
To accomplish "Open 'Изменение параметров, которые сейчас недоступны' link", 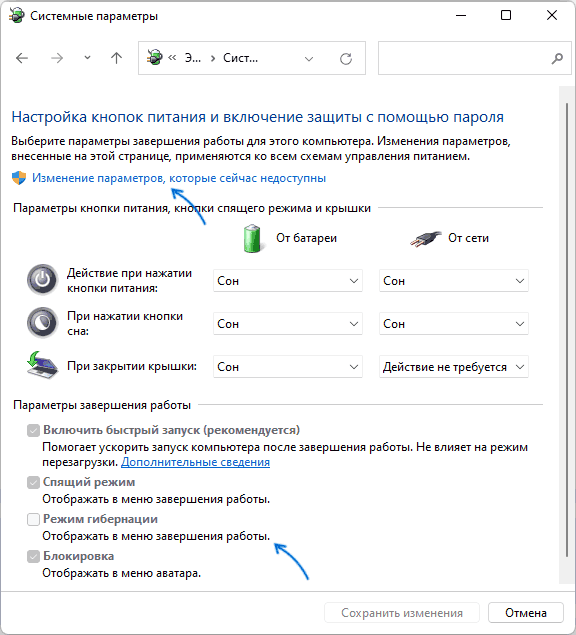I will tap(179, 178).
